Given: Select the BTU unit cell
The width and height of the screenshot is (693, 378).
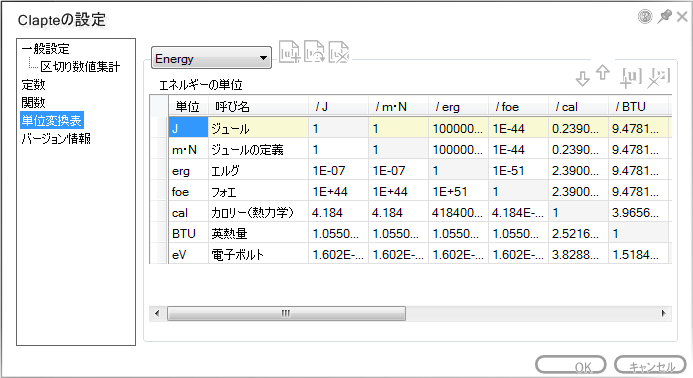Looking at the screenshot, I should pos(188,233).
